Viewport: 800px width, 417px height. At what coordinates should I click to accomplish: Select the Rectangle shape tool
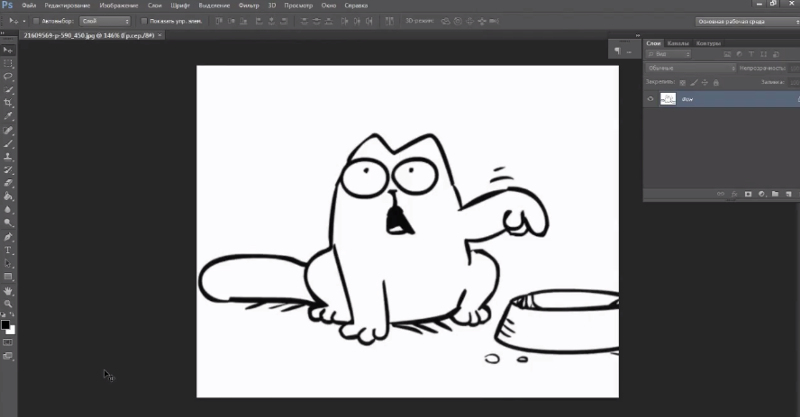[x=8, y=277]
